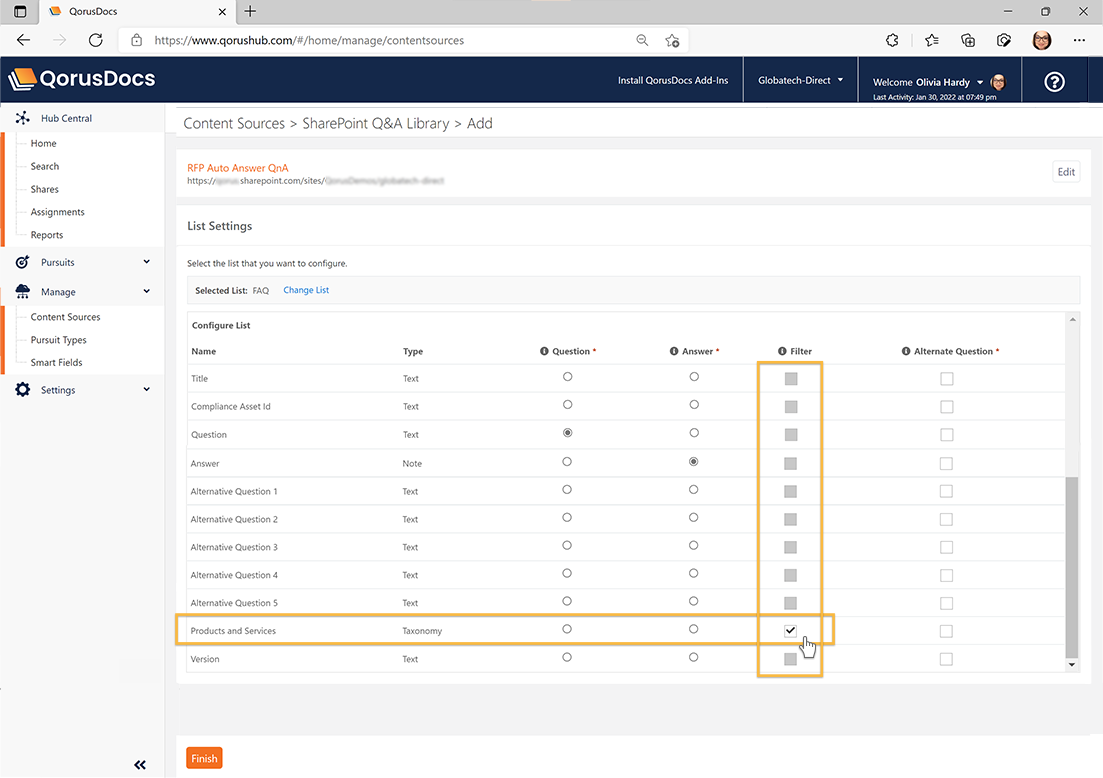Click the Finish button
Viewport: 1103px width, 778px height.
(x=204, y=758)
